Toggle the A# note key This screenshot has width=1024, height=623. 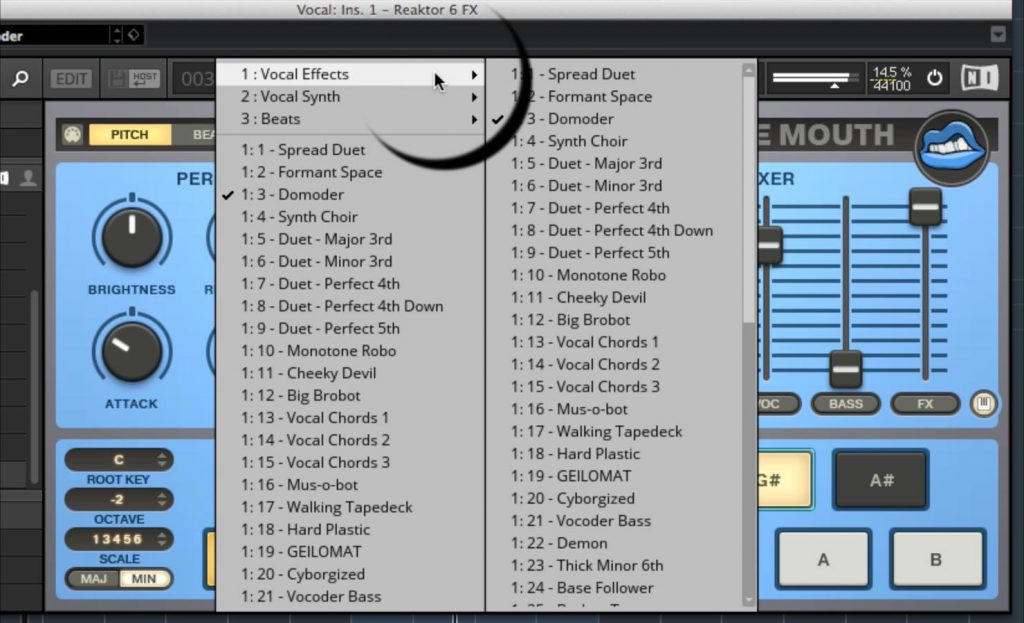point(880,480)
